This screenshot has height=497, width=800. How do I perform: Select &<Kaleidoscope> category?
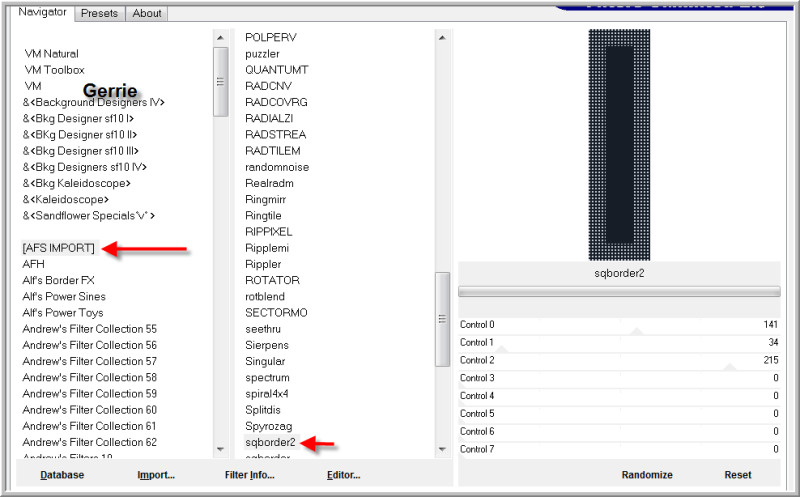[x=66, y=200]
